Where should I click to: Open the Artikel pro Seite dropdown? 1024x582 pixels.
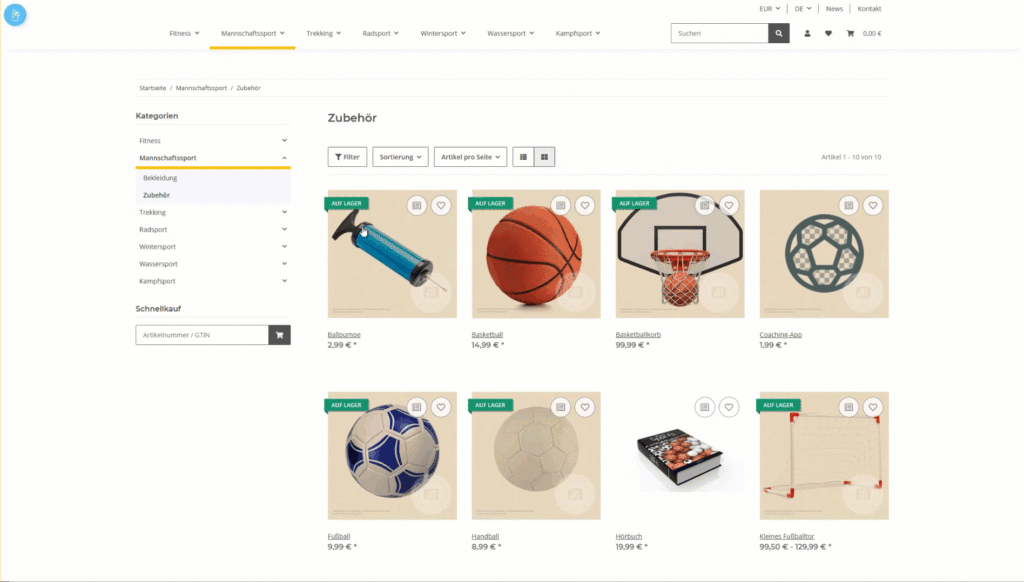[470, 157]
